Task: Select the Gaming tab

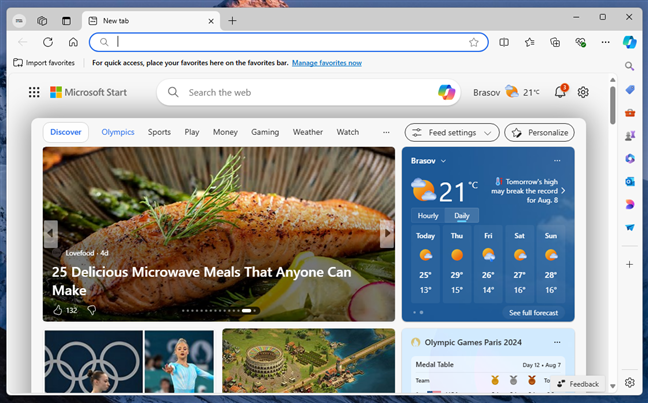Action: point(265,132)
